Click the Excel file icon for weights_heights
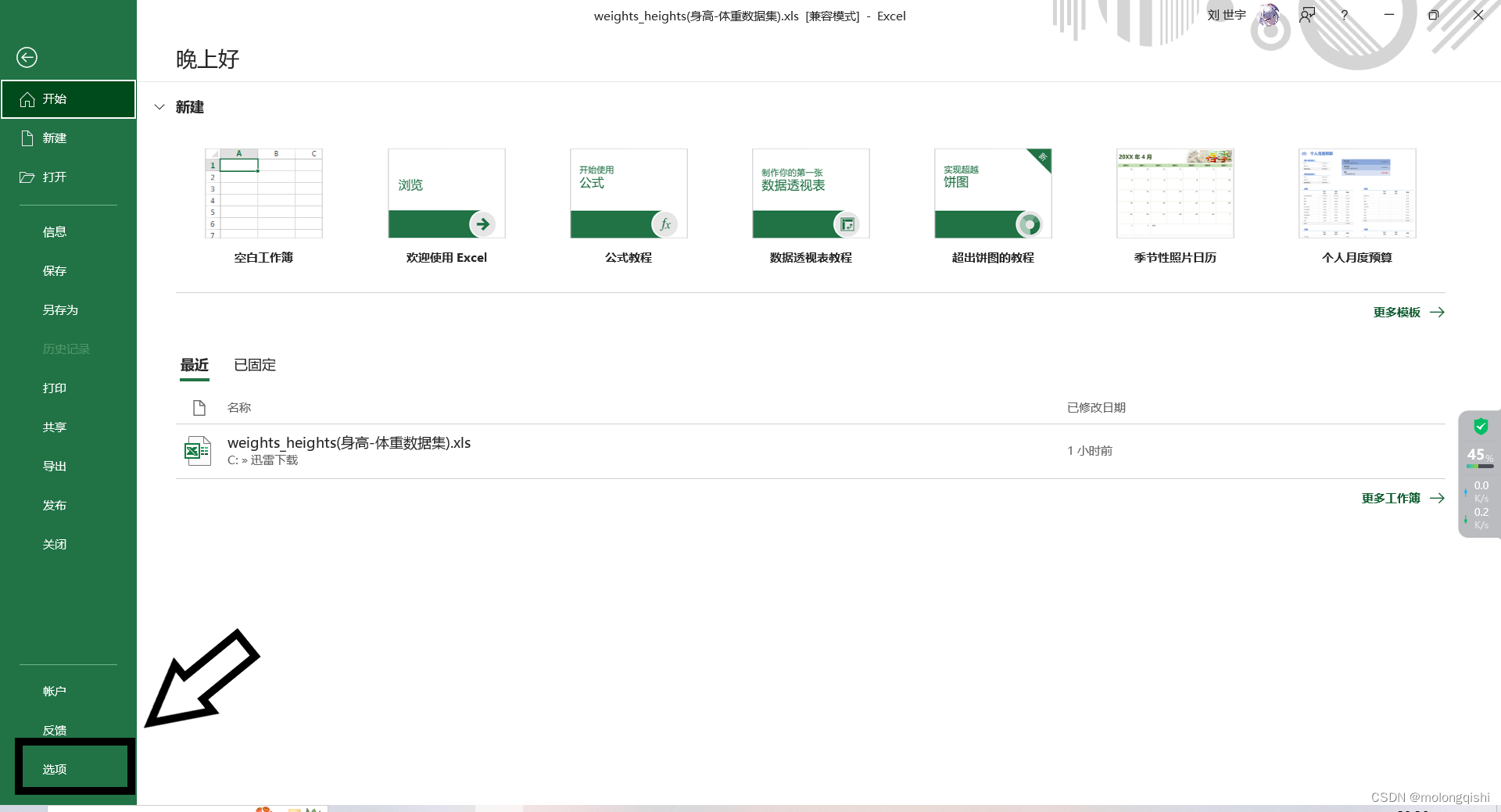The height and width of the screenshot is (812, 1501). point(198,451)
